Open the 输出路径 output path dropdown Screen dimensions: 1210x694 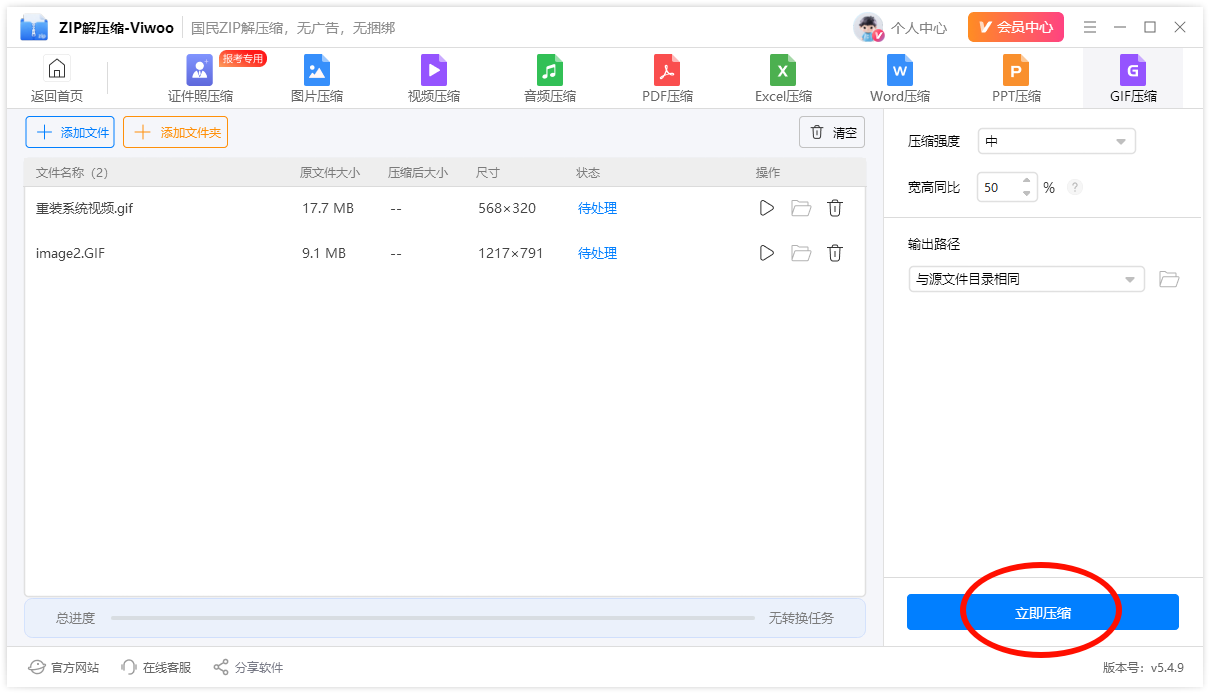(x=1026, y=279)
